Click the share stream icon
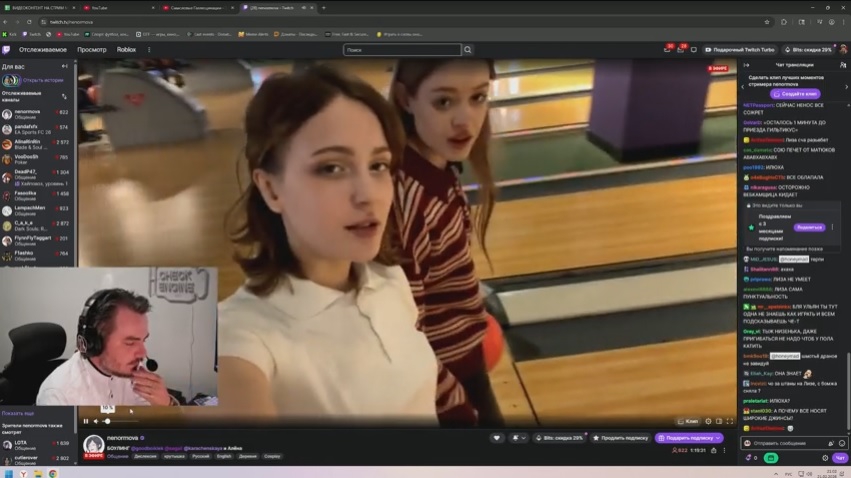 pyautogui.click(x=714, y=450)
